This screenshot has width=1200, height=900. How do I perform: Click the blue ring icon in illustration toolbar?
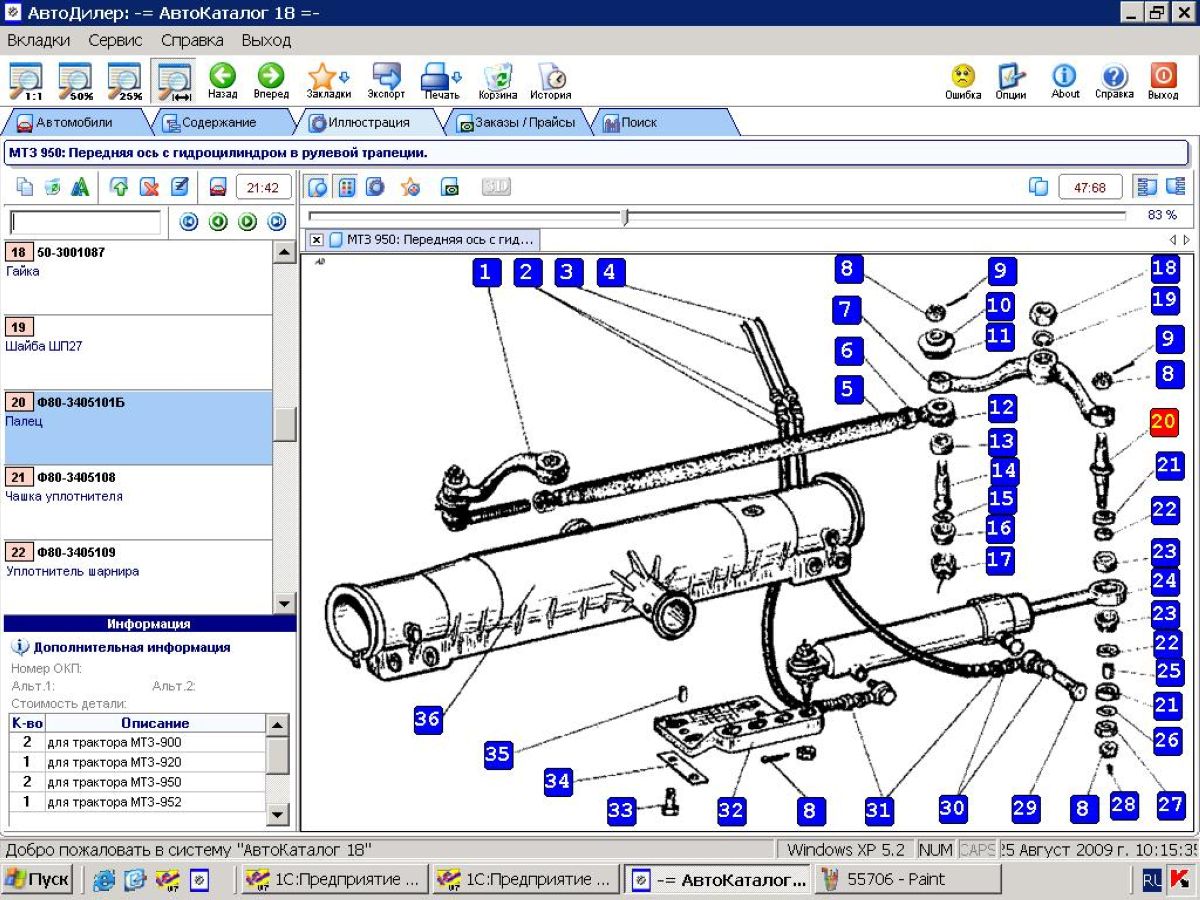[376, 187]
